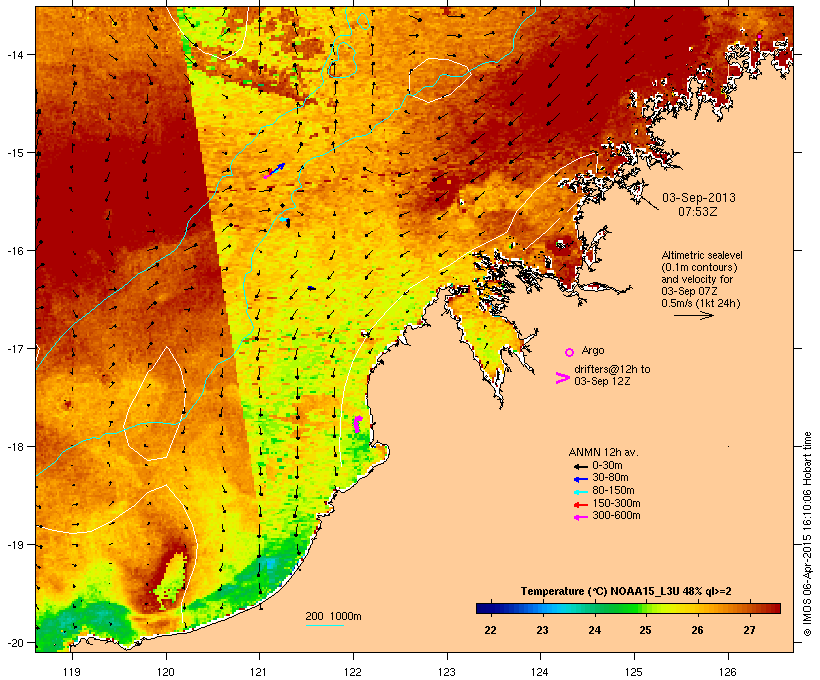Click the blue 30-80m arrow in ANMN legend

point(580,479)
